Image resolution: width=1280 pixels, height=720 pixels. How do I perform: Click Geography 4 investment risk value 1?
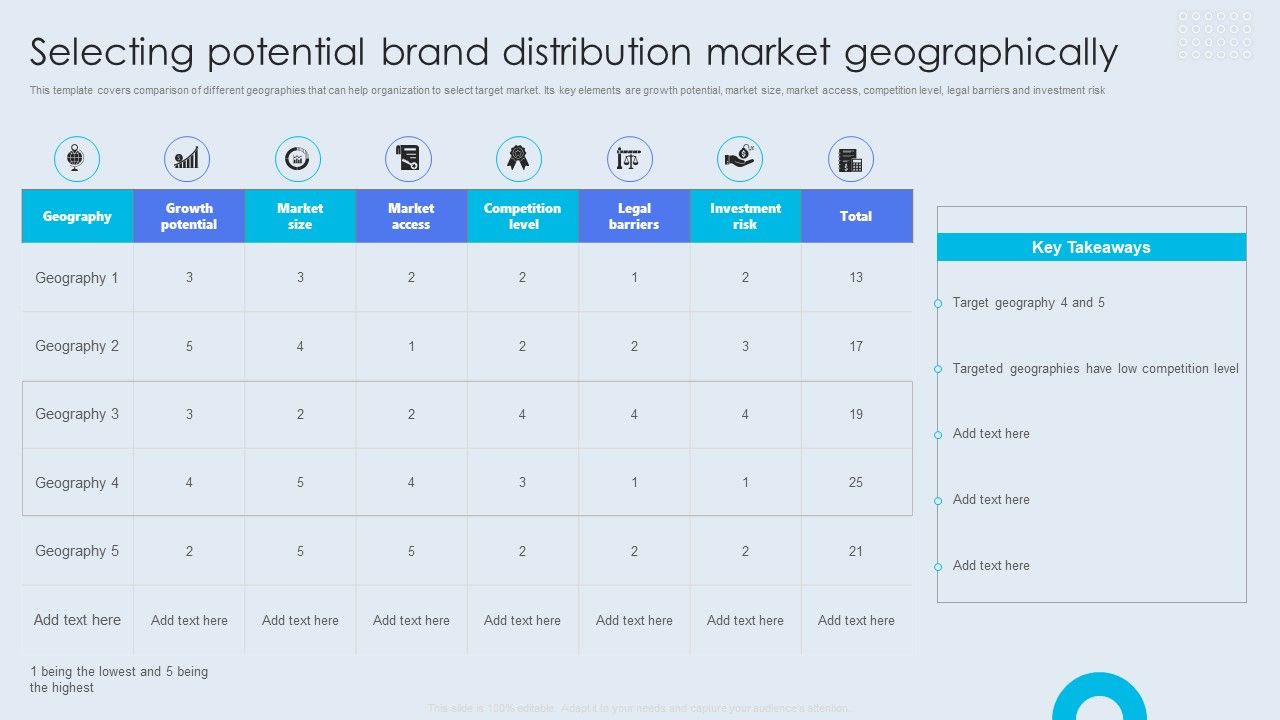click(x=745, y=482)
